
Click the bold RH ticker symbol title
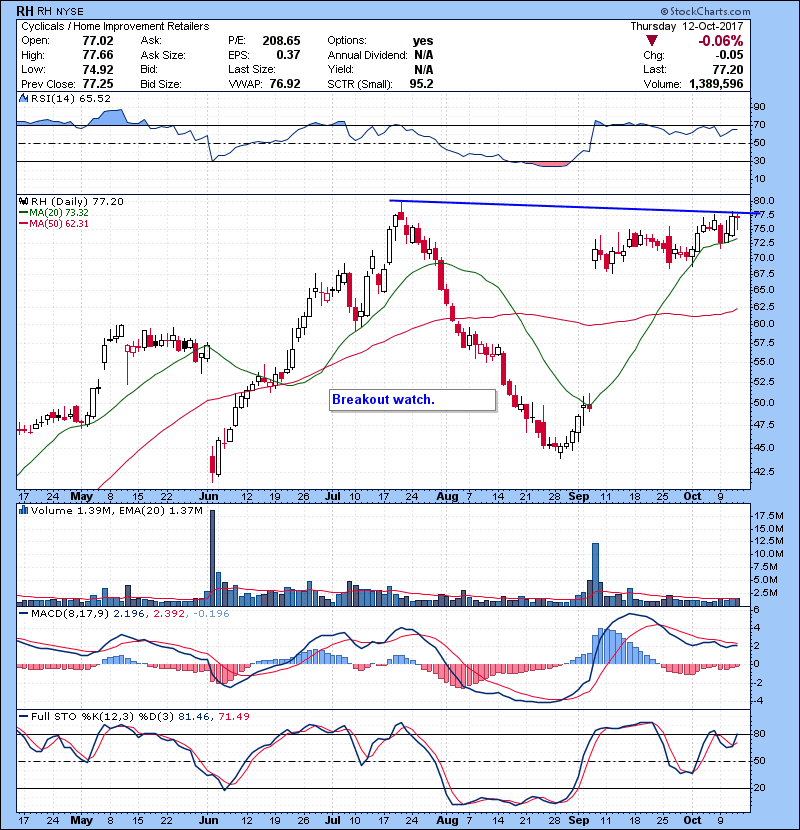(x=26, y=9)
